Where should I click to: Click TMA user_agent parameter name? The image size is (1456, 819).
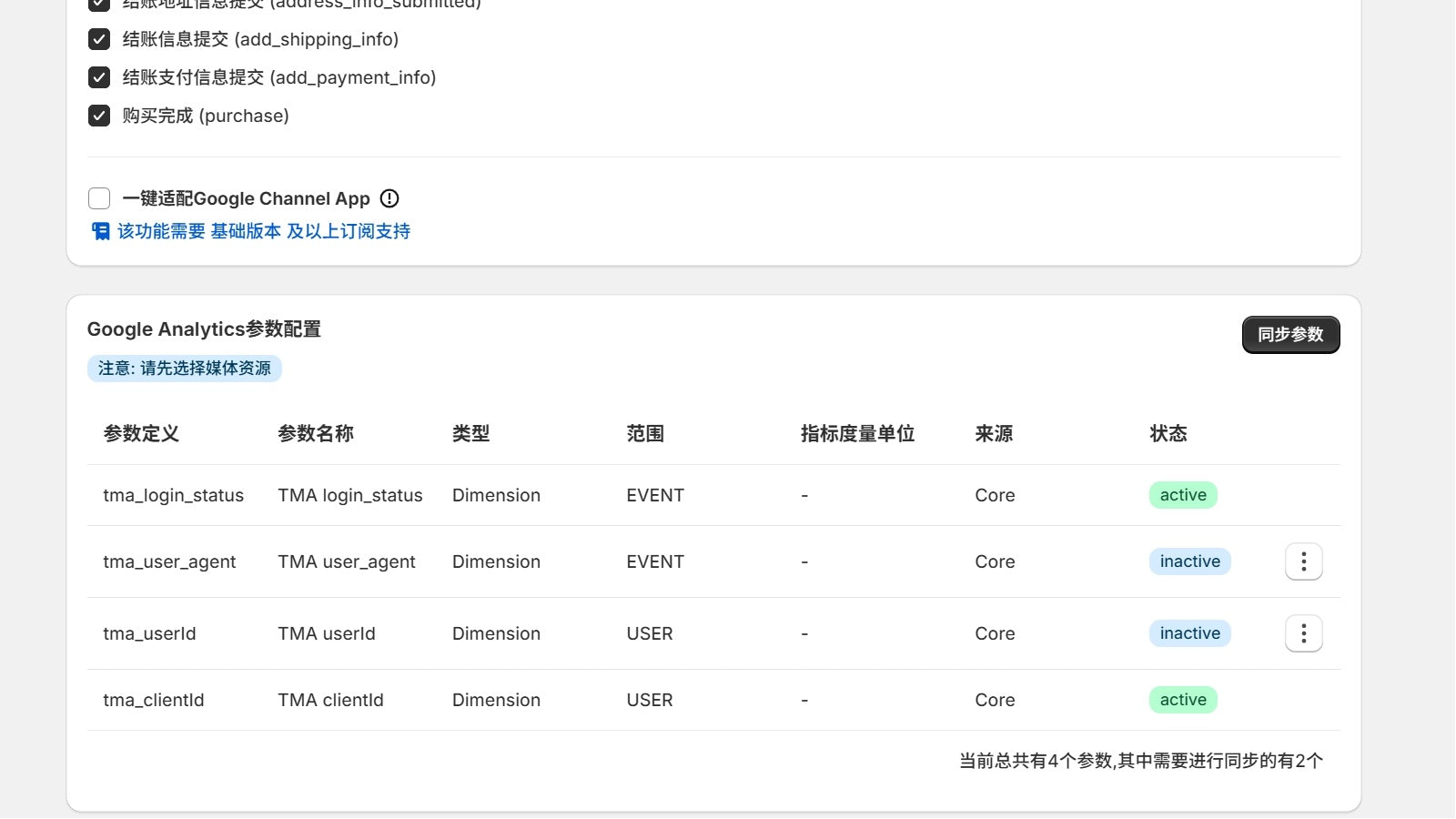click(347, 561)
